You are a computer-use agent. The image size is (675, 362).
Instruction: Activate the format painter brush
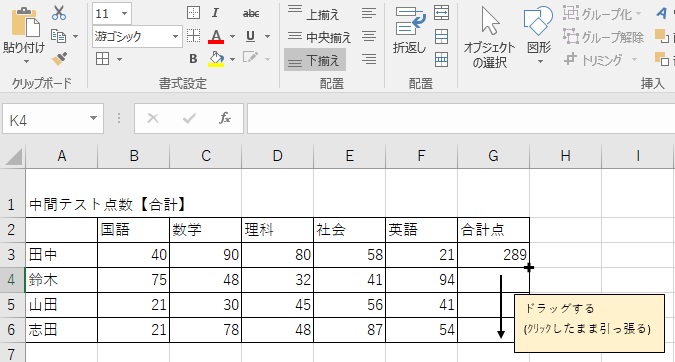59,59
